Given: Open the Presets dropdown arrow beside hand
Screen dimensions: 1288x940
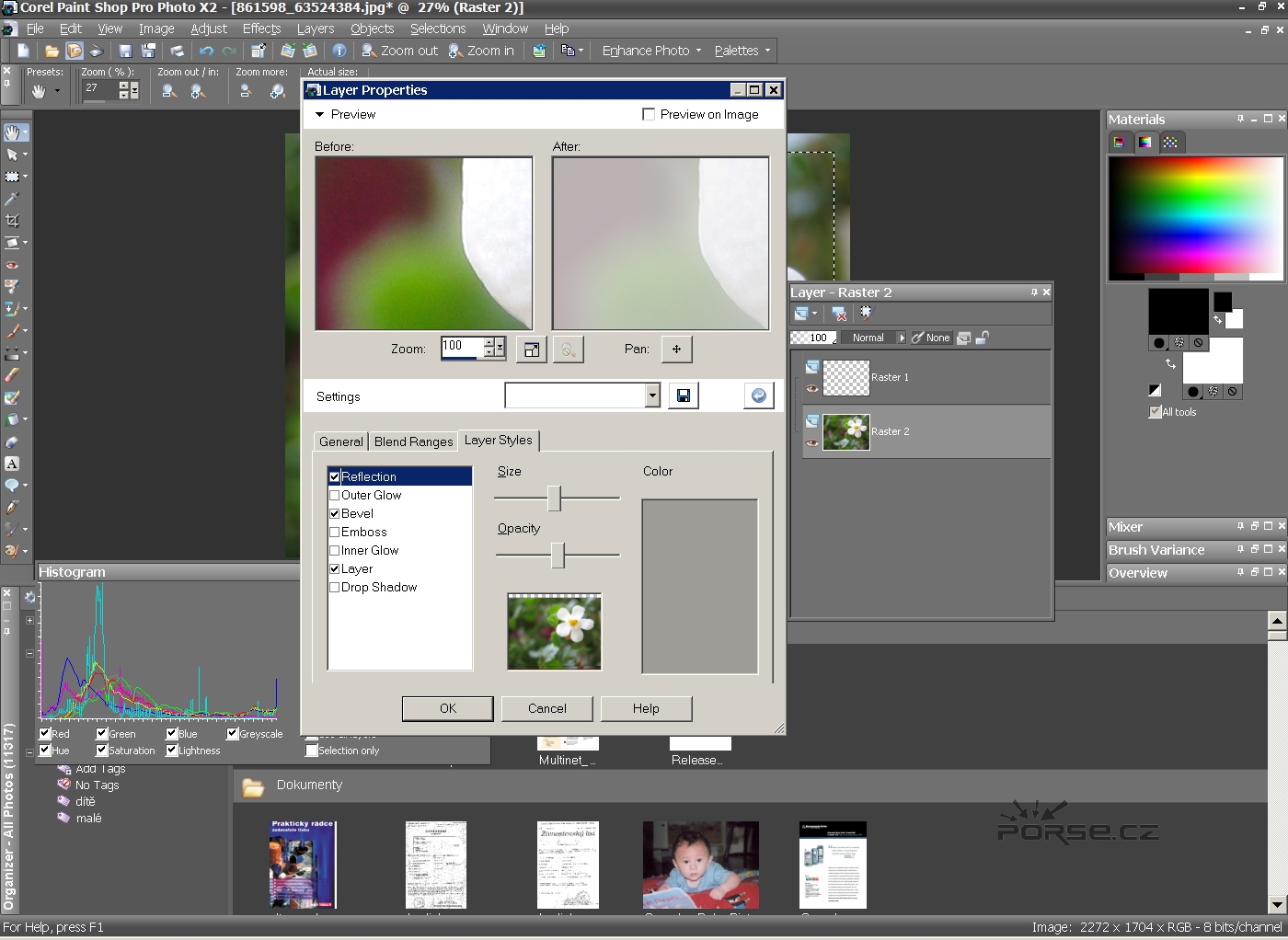Looking at the screenshot, I should click(57, 91).
